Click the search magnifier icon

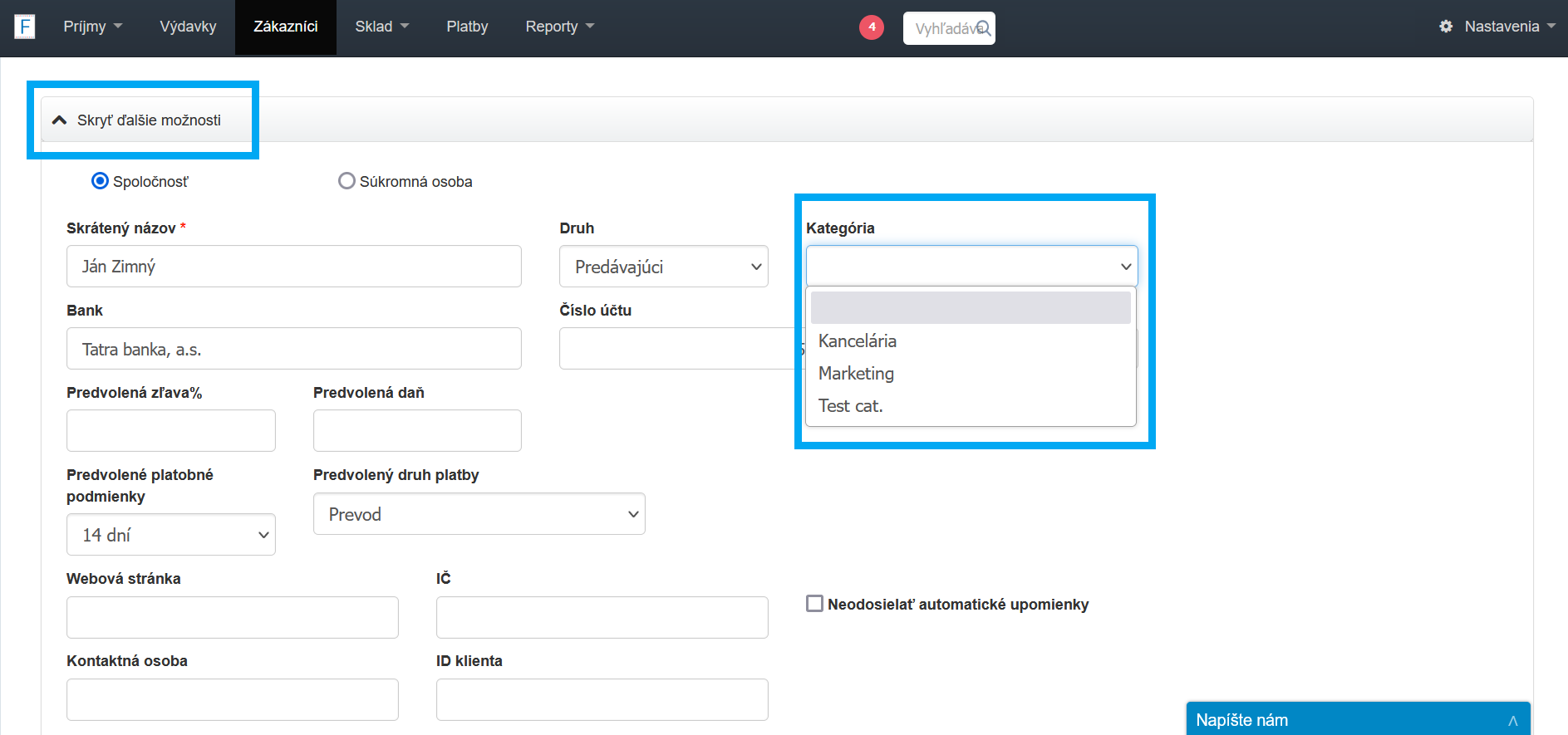pos(983,28)
